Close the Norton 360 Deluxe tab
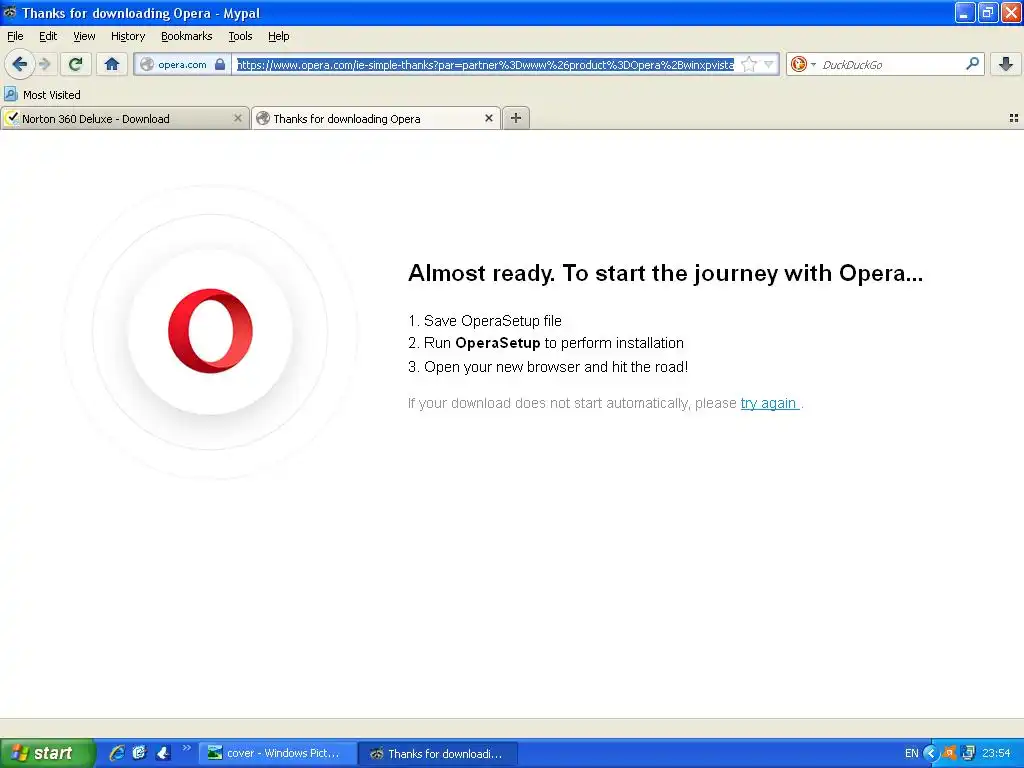Viewport: 1024px width, 768px height. pos(238,118)
